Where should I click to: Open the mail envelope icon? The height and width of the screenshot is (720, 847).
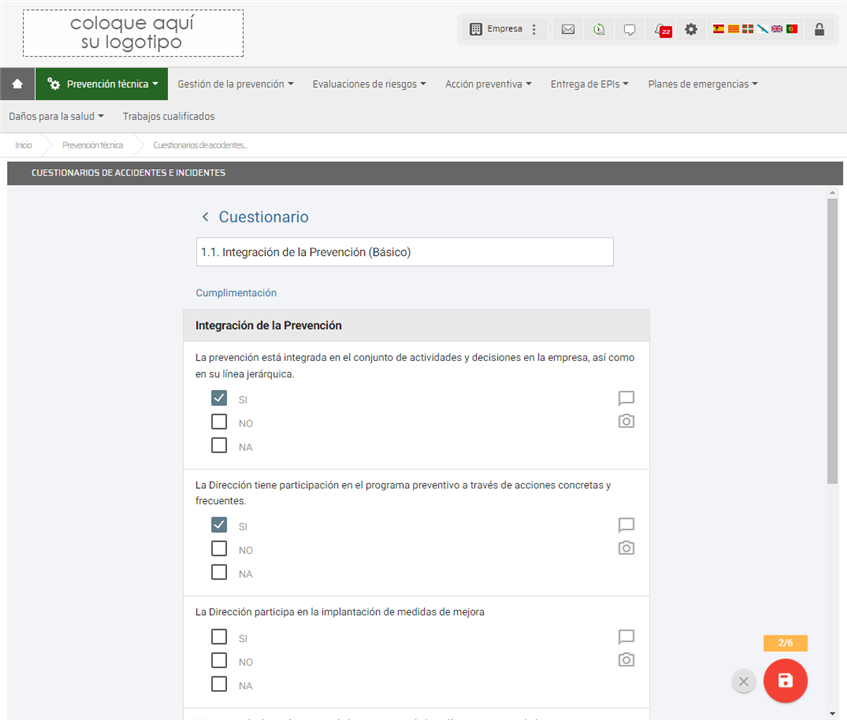point(568,29)
